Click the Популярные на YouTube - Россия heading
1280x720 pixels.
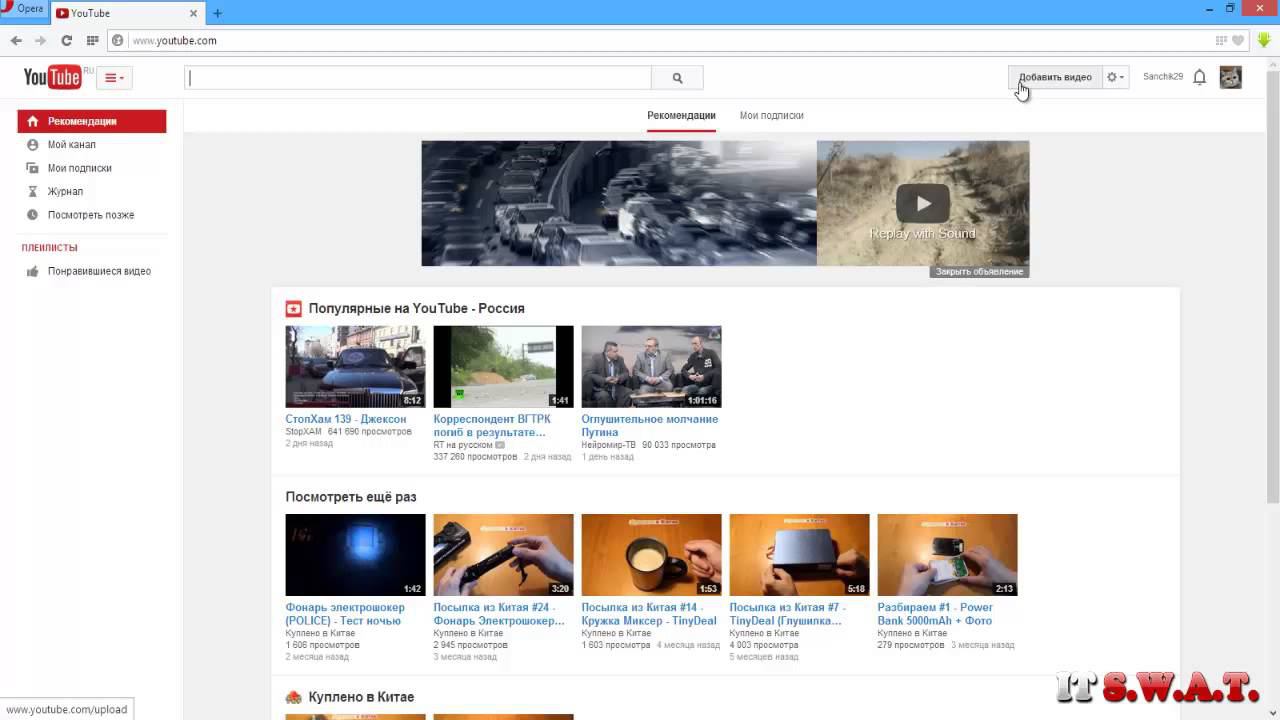(x=417, y=308)
